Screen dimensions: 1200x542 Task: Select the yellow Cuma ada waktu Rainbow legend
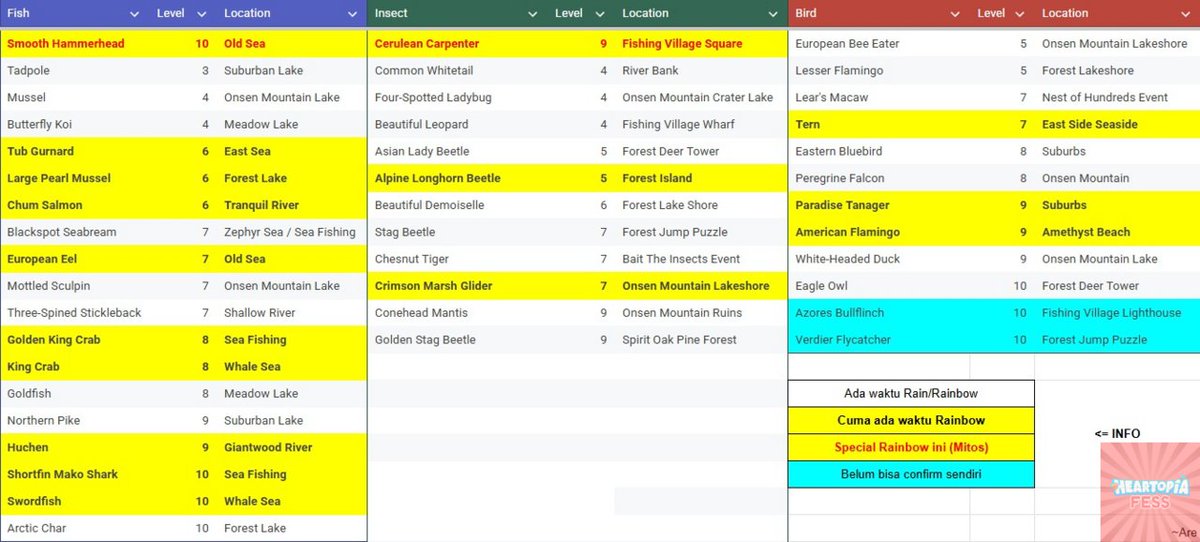click(x=911, y=421)
